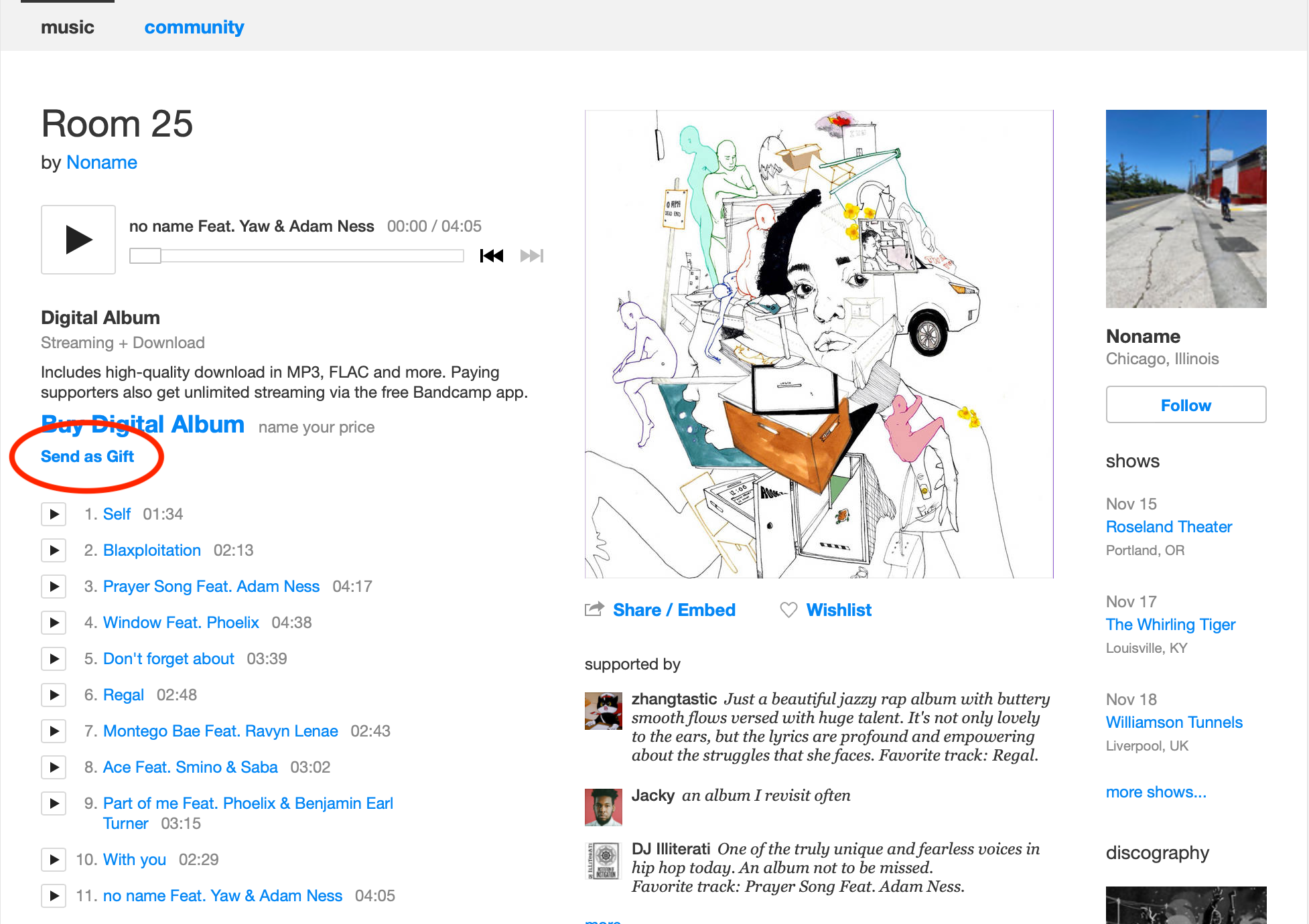Open zhangtastic's supporter avatar
The height and width of the screenshot is (924, 1309).
coord(604,711)
